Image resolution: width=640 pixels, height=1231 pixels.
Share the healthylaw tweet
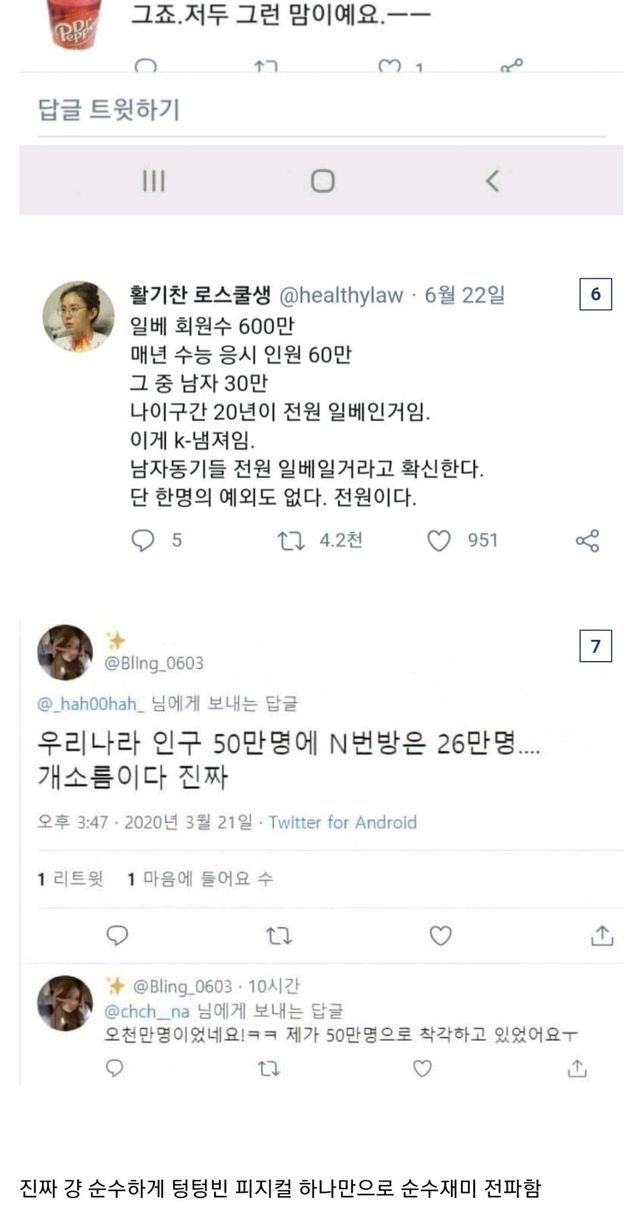point(588,541)
